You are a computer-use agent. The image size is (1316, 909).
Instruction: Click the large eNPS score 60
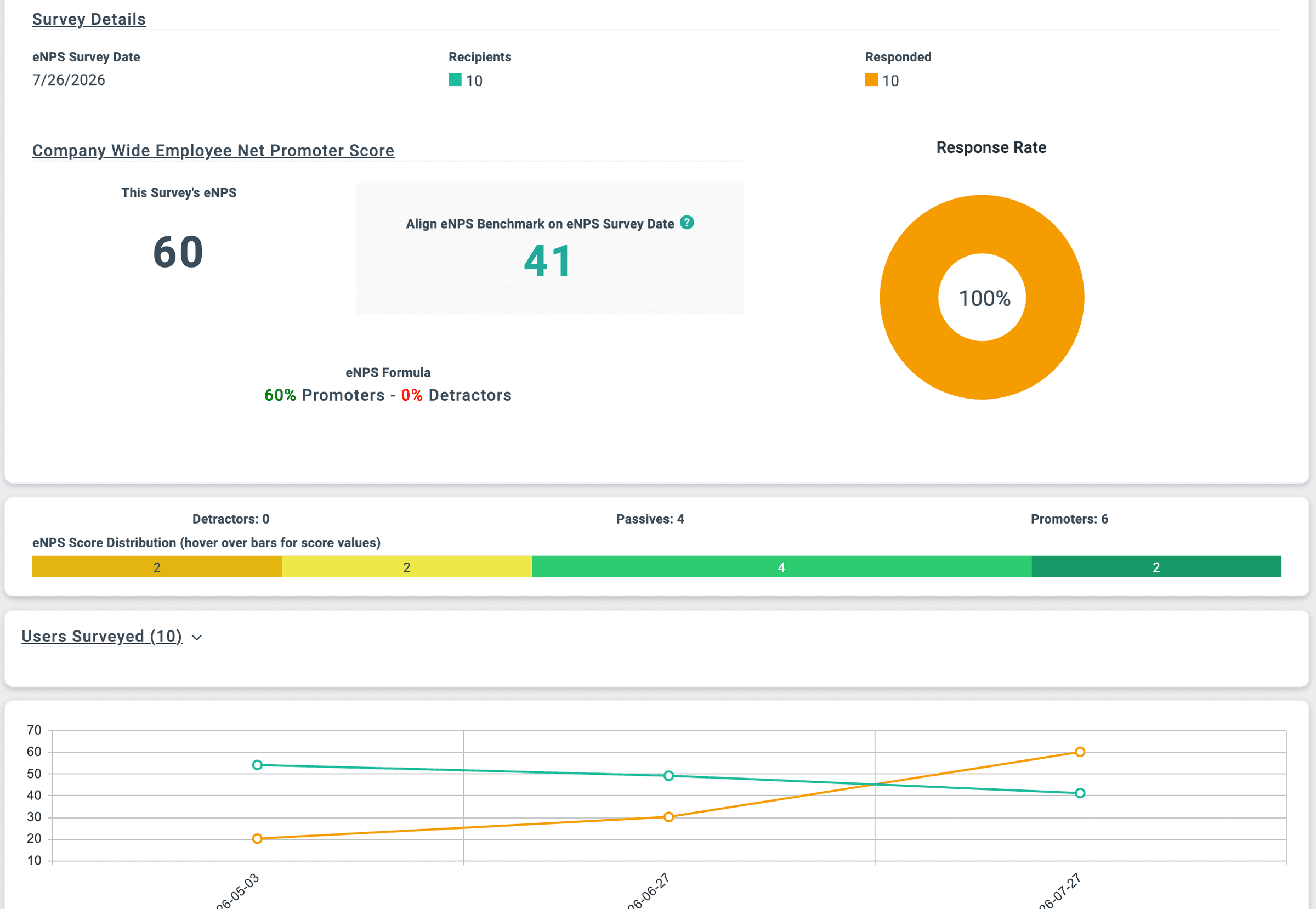(178, 252)
